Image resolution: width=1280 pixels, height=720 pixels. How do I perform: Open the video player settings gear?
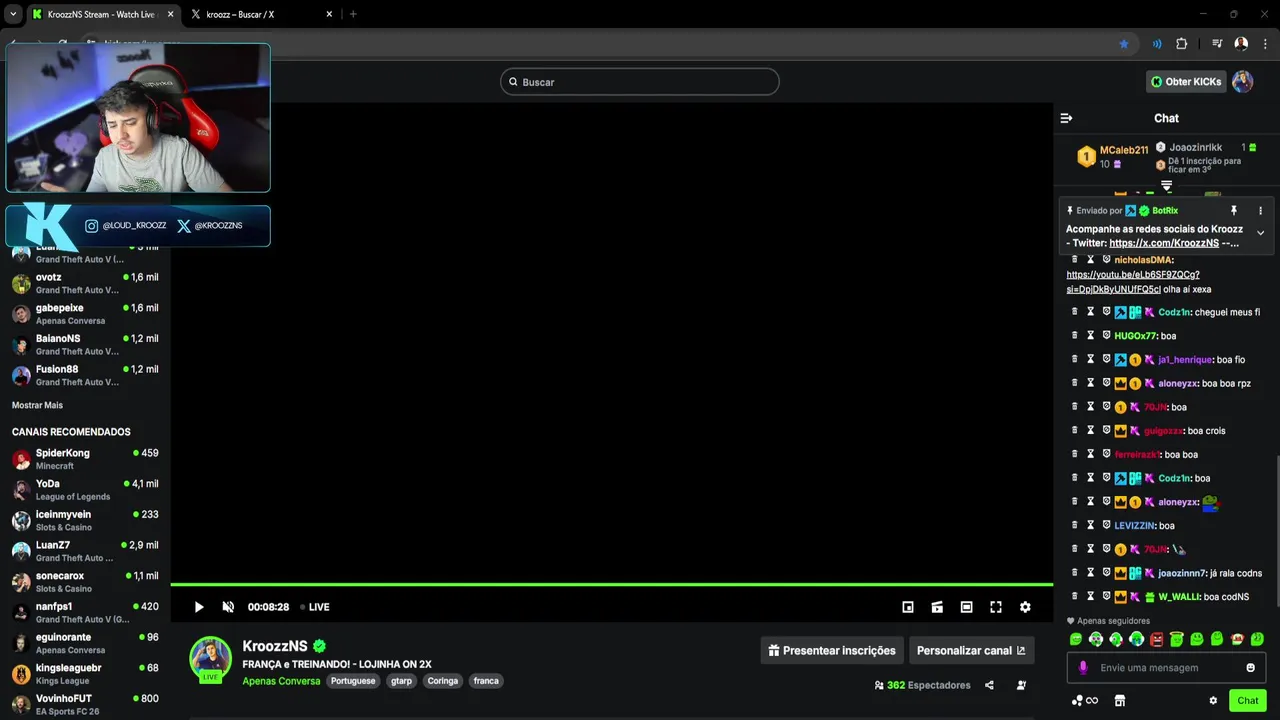click(1025, 607)
